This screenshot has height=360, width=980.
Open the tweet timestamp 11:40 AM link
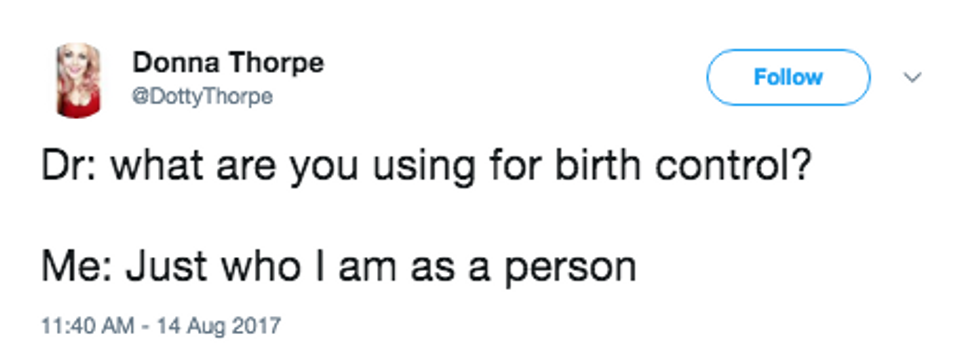[x=88, y=326]
